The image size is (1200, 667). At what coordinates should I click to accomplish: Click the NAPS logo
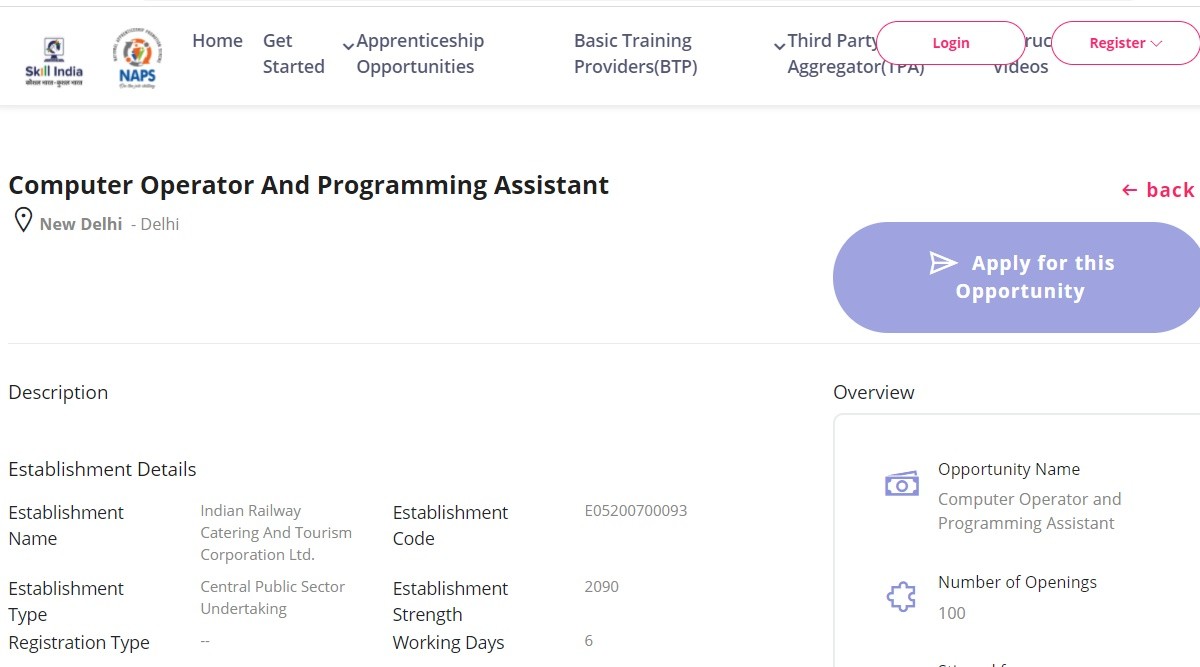click(x=137, y=59)
